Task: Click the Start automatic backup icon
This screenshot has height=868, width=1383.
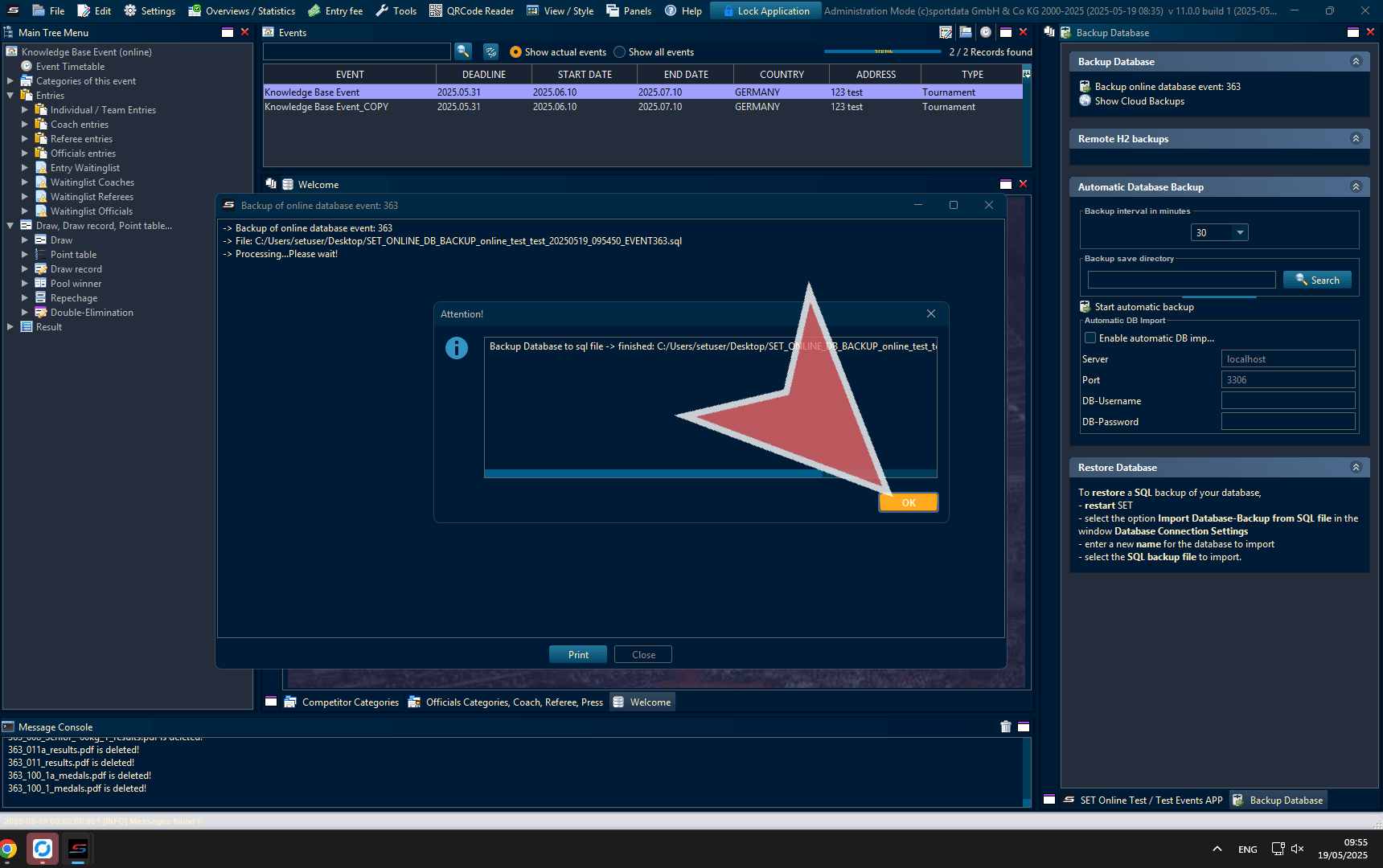Action: tap(1085, 307)
